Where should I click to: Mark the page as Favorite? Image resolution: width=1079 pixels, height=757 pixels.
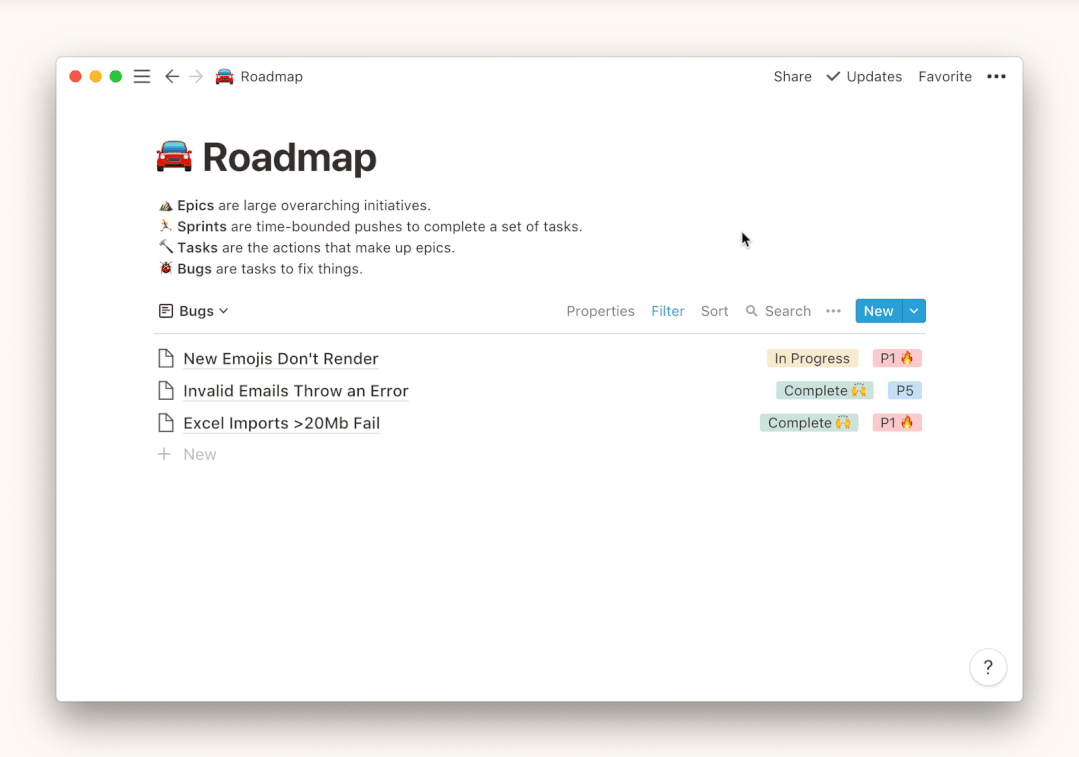pos(945,77)
